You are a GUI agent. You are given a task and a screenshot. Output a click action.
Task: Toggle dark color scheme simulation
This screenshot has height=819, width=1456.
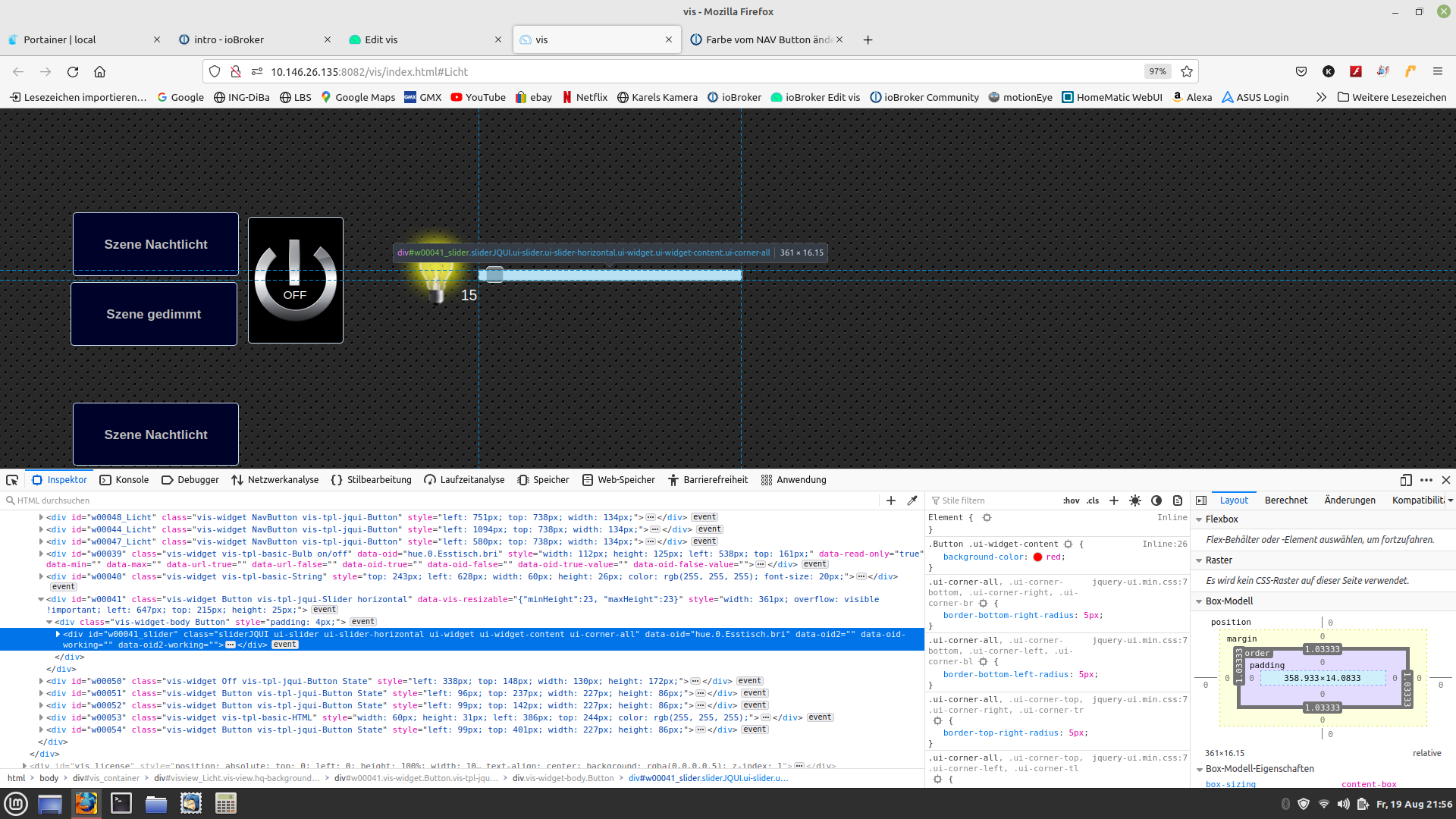tap(1156, 500)
